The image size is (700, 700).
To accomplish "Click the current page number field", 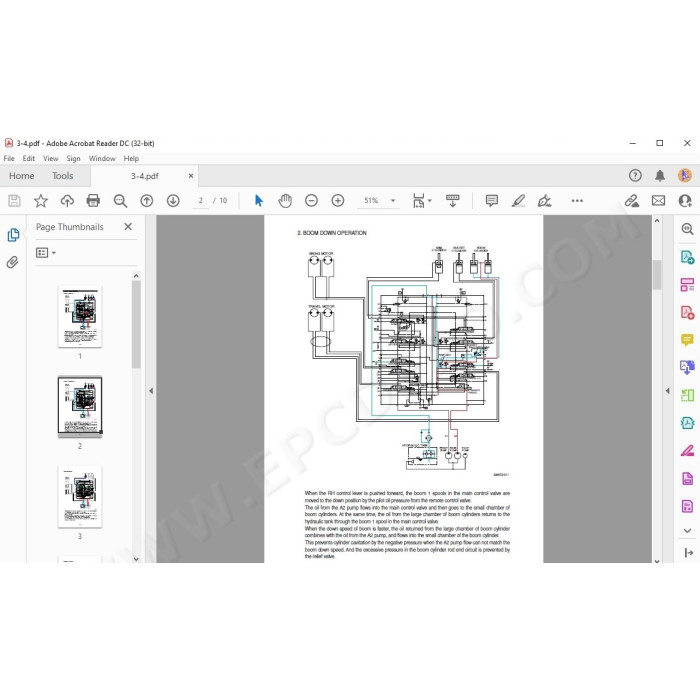I will tap(200, 200).
